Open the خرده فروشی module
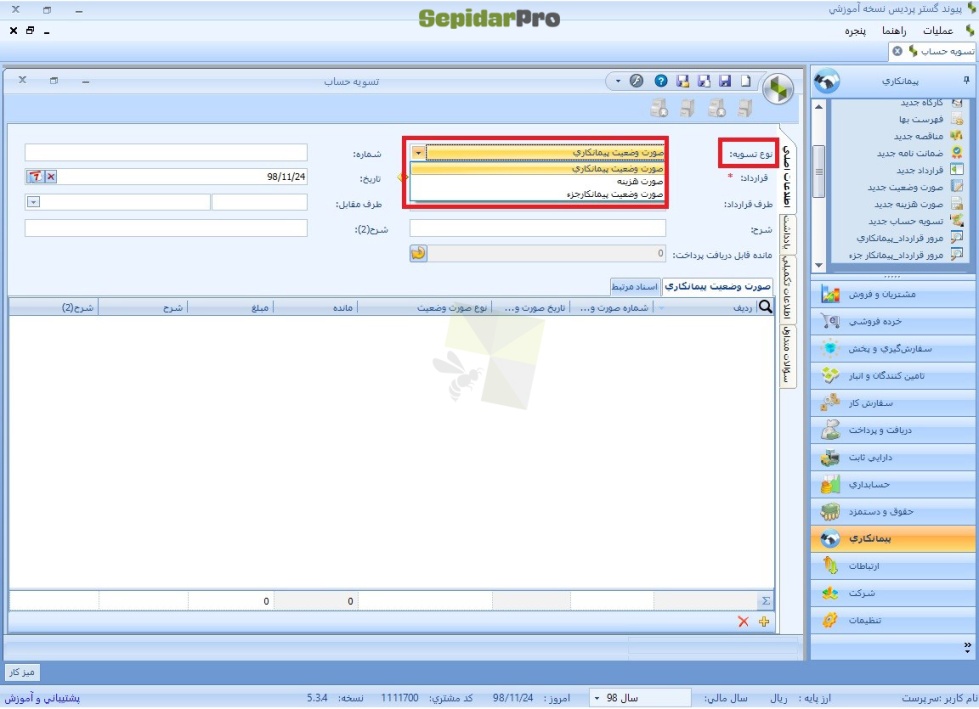Screen dimensions: 979x709 (x=893, y=321)
